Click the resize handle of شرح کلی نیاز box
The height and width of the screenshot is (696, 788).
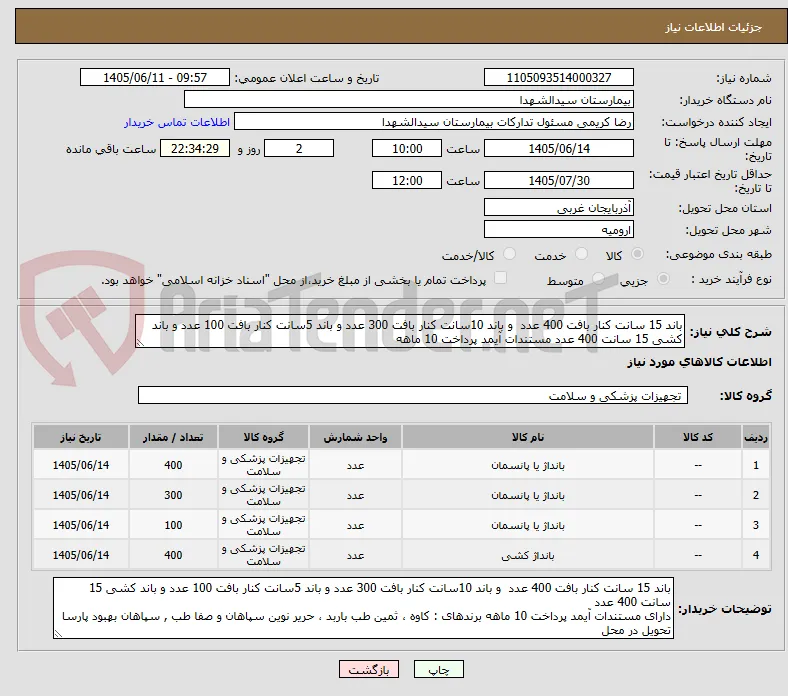click(x=140, y=343)
